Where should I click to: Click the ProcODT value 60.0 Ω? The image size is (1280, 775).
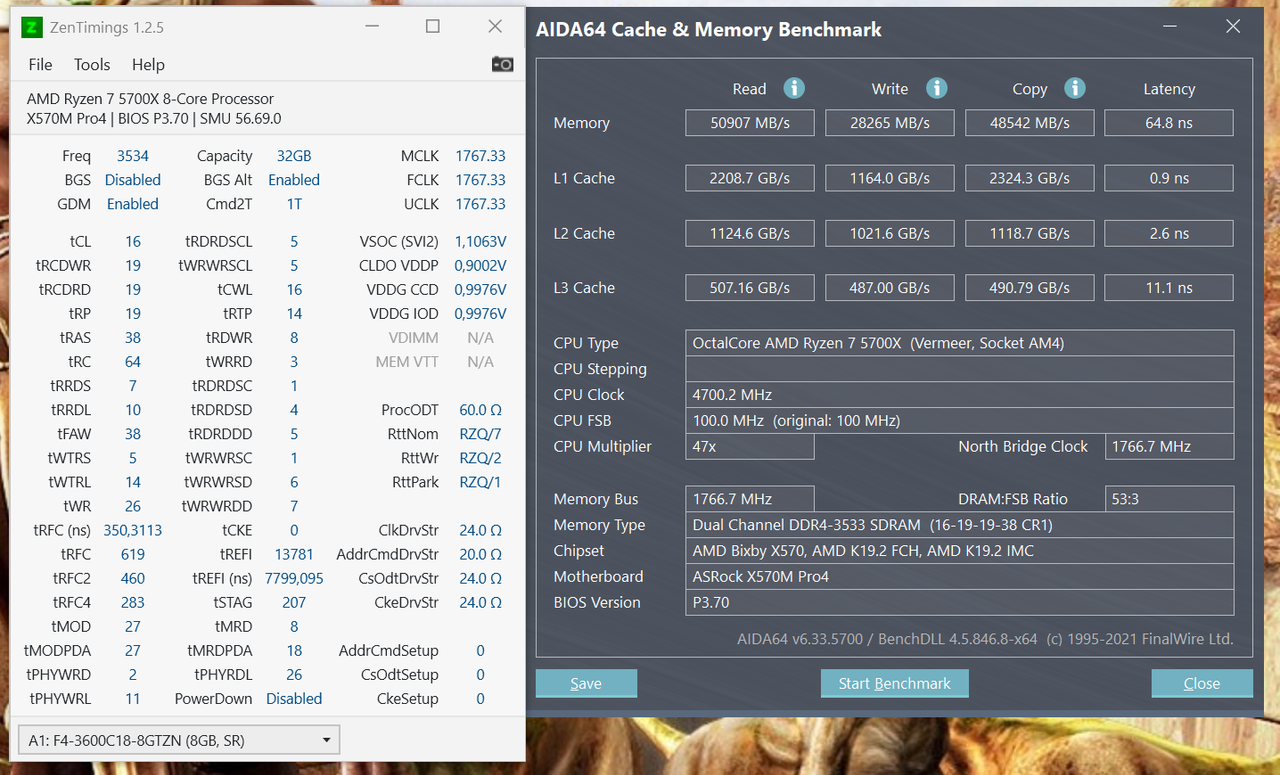tap(480, 410)
